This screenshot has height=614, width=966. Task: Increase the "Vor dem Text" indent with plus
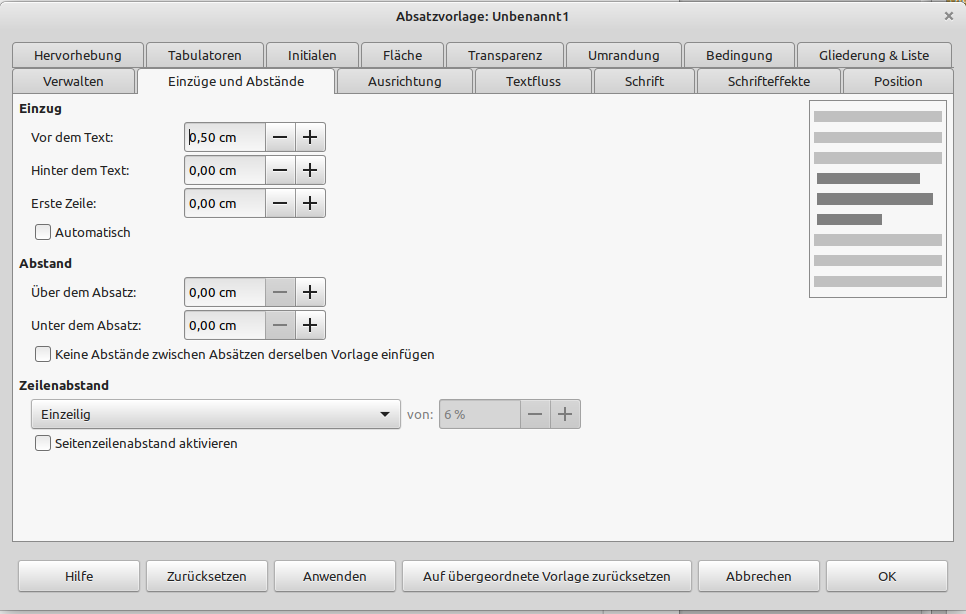tap(310, 137)
